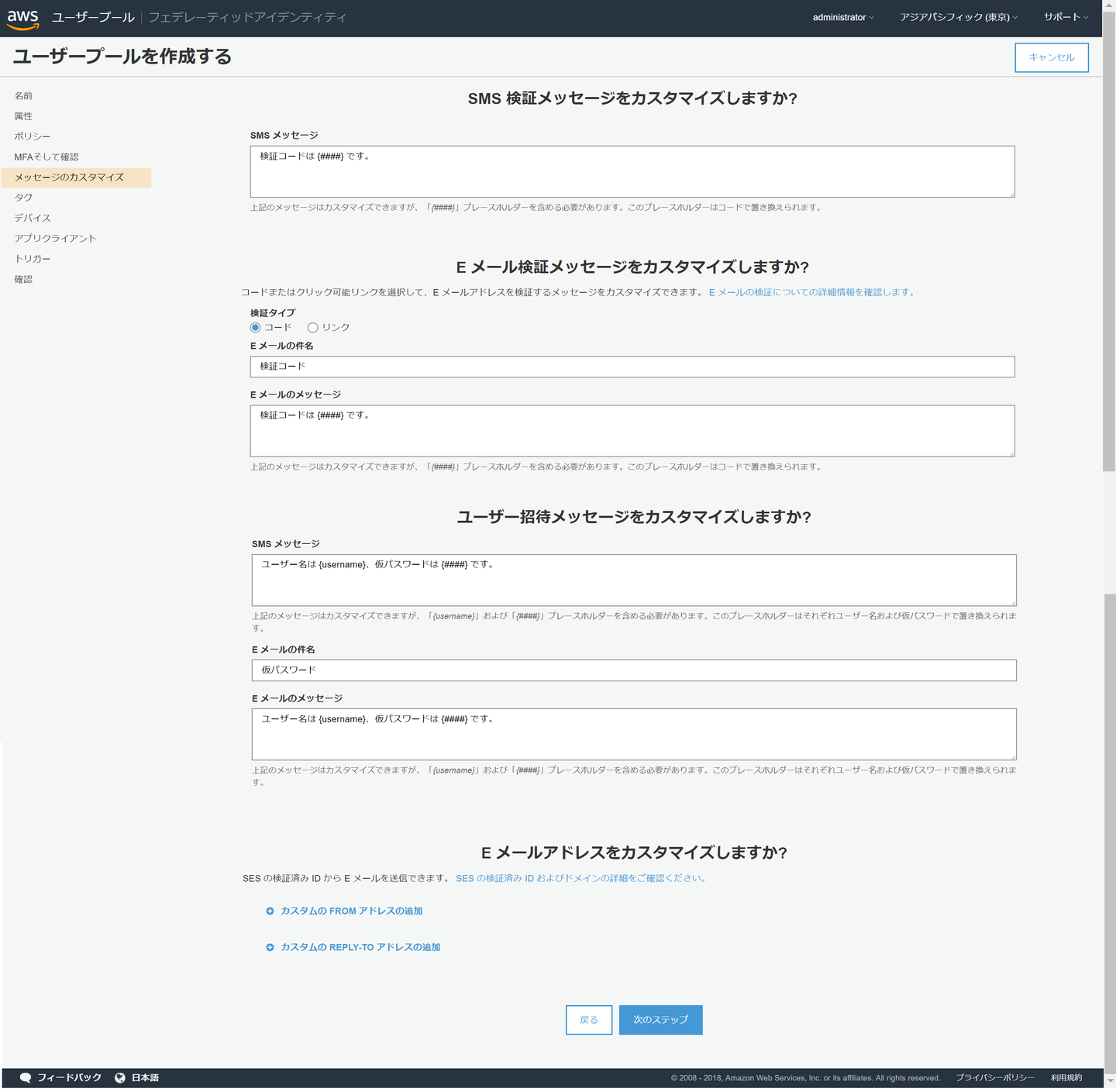1116x1092 pixels.
Task: Open the アジアパシフィック (東京) region dropdown
Action: (958, 17)
